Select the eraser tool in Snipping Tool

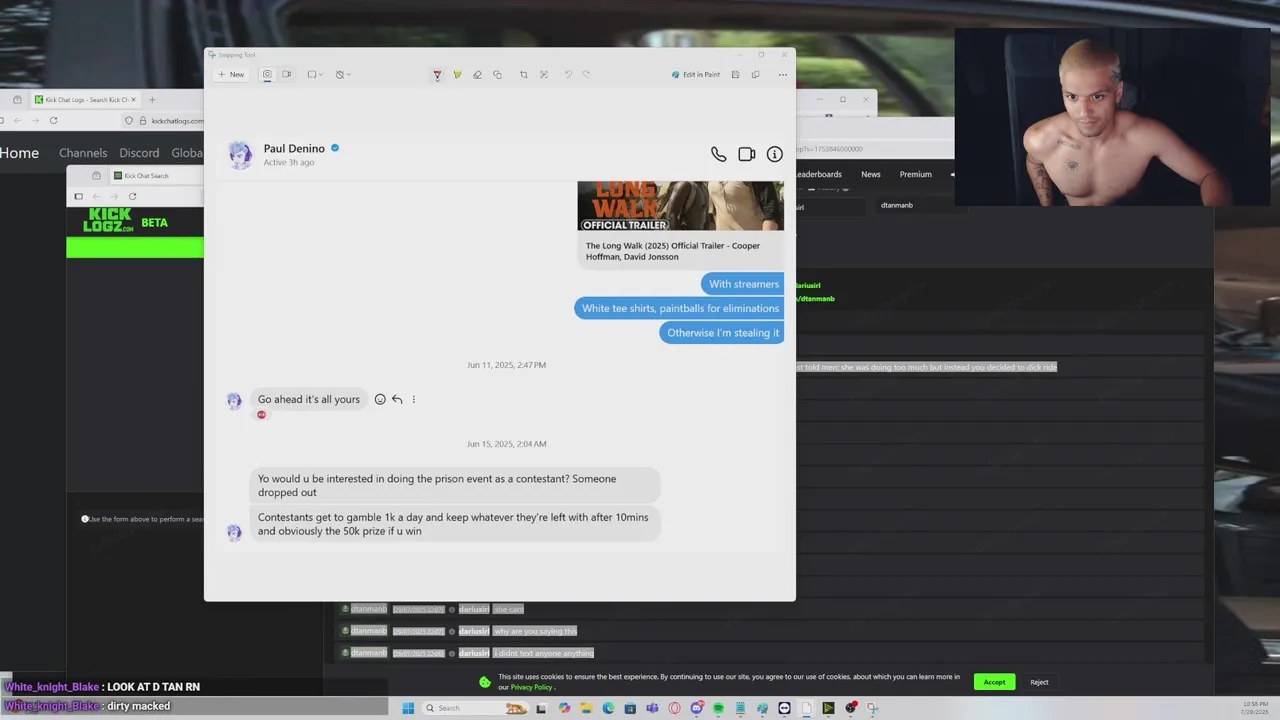477,75
